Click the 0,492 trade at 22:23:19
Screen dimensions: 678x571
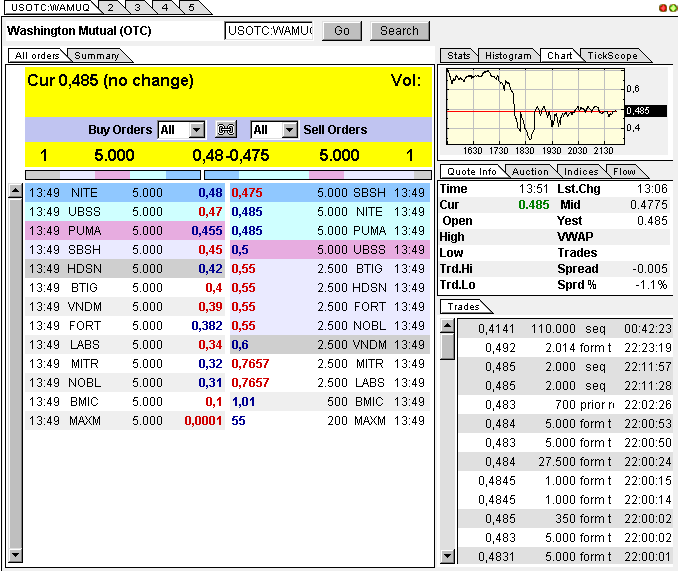[565, 348]
